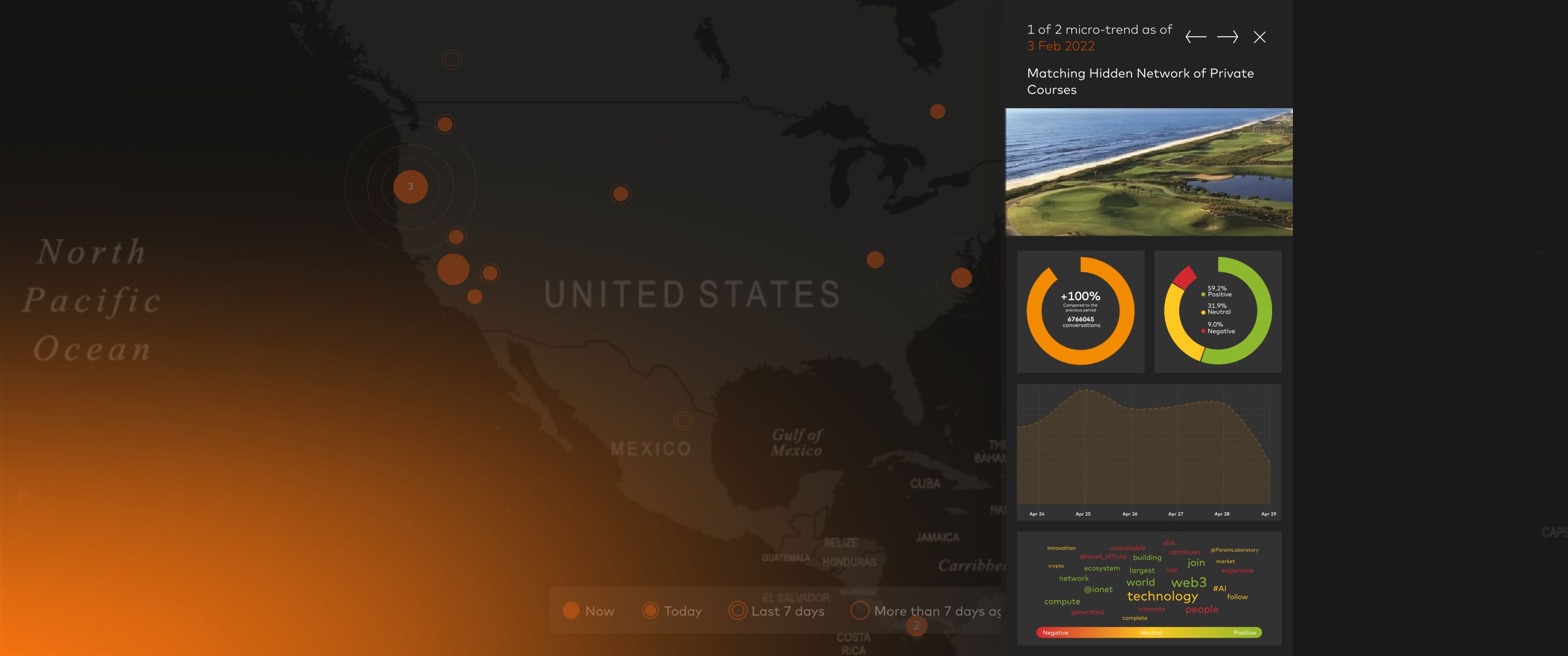Click the ring marker in western Canada
The image size is (1568, 656).
click(x=452, y=60)
